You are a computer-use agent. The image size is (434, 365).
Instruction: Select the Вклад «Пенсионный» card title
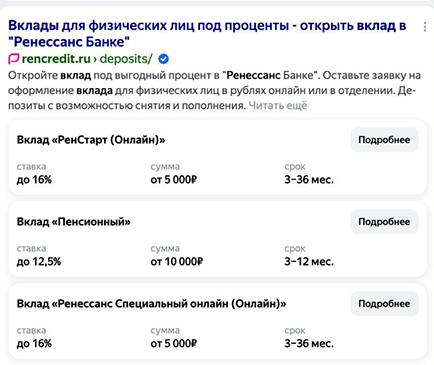point(74,222)
